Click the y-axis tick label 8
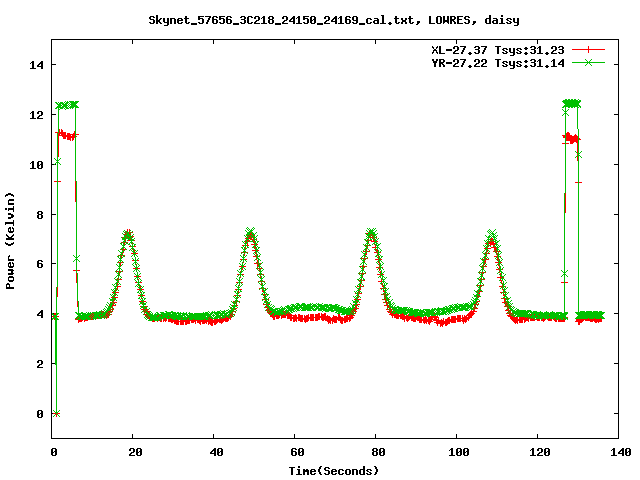Image resolution: width=640 pixels, height=480 pixels. pyautogui.click(x=40, y=215)
